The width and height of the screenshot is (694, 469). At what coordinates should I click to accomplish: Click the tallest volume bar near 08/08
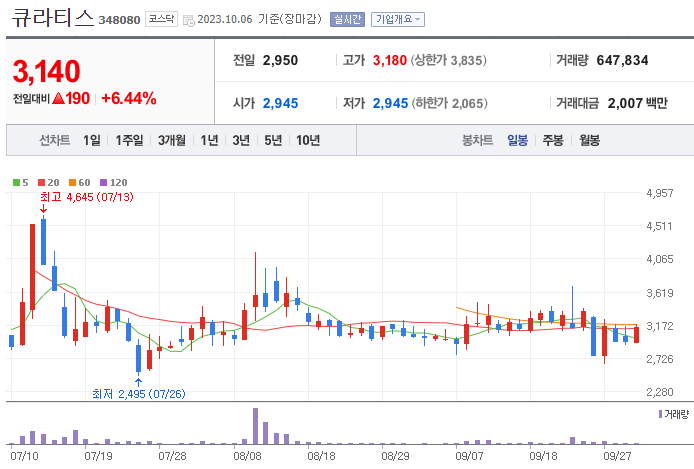[x=255, y=426]
